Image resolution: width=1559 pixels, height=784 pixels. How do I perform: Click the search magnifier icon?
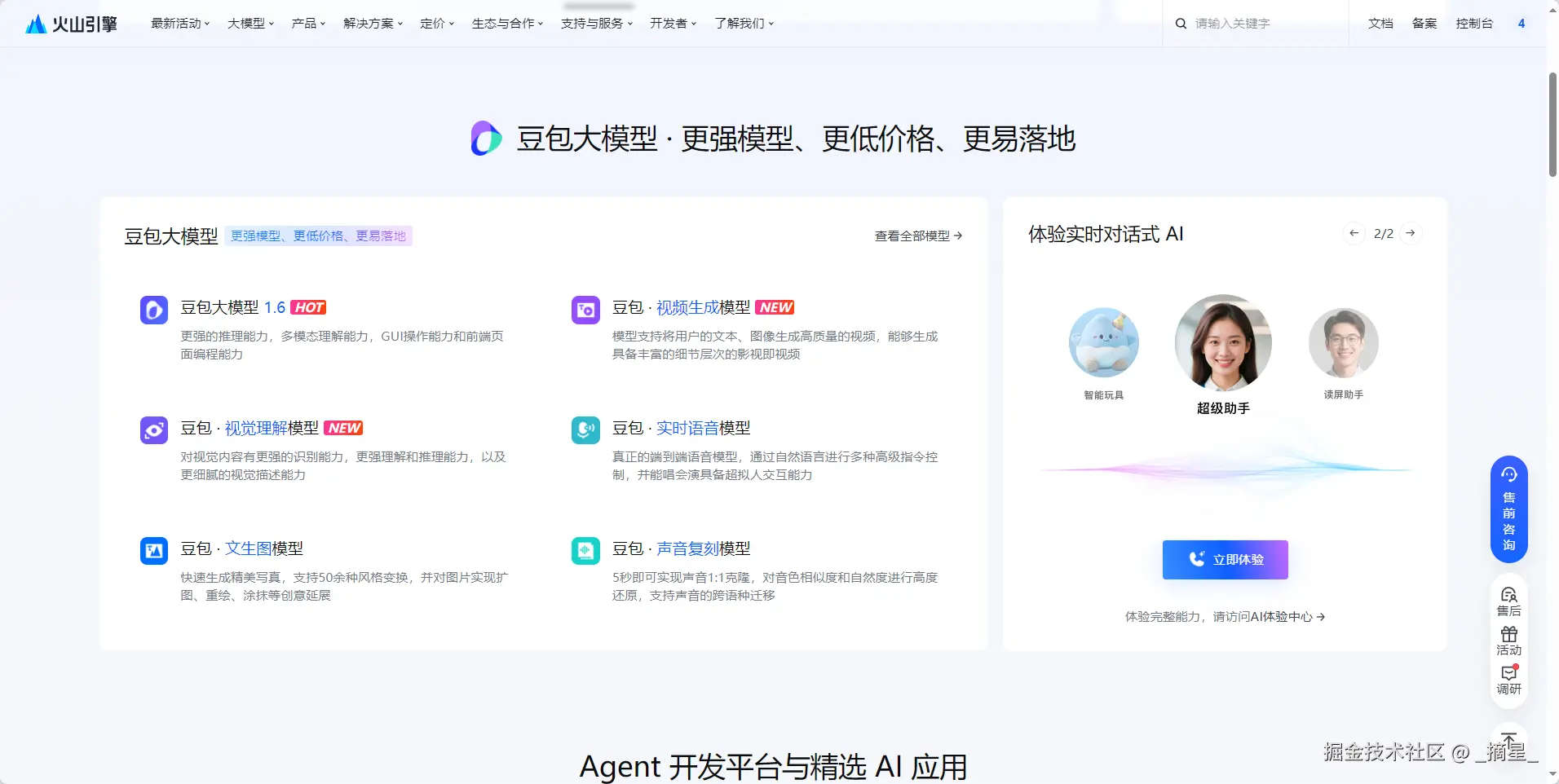[x=1181, y=24]
